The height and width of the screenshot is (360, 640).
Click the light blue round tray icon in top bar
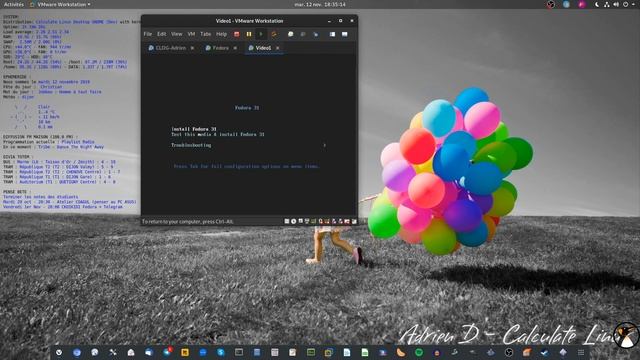click(x=567, y=4)
